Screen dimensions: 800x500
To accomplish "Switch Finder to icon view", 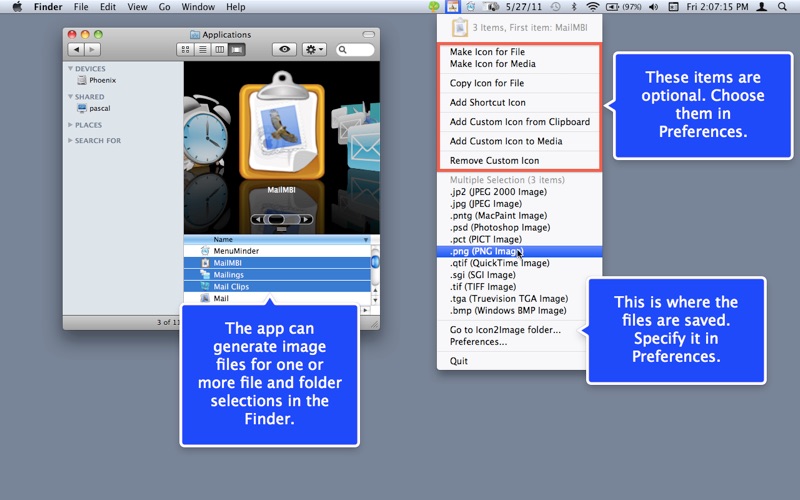I will click(x=185, y=49).
